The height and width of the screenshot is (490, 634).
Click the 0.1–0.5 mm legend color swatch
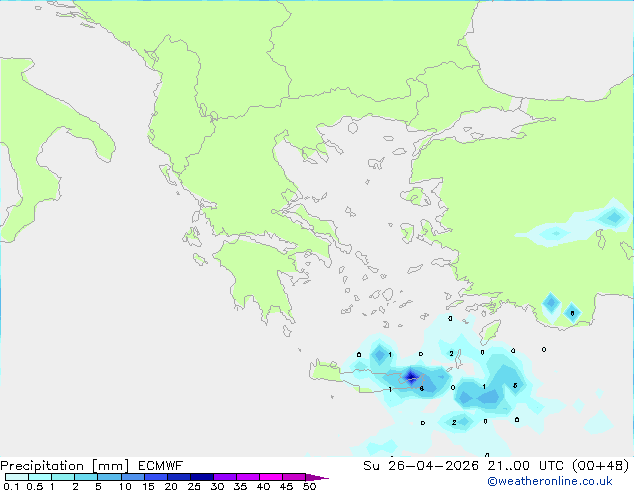tap(17, 477)
